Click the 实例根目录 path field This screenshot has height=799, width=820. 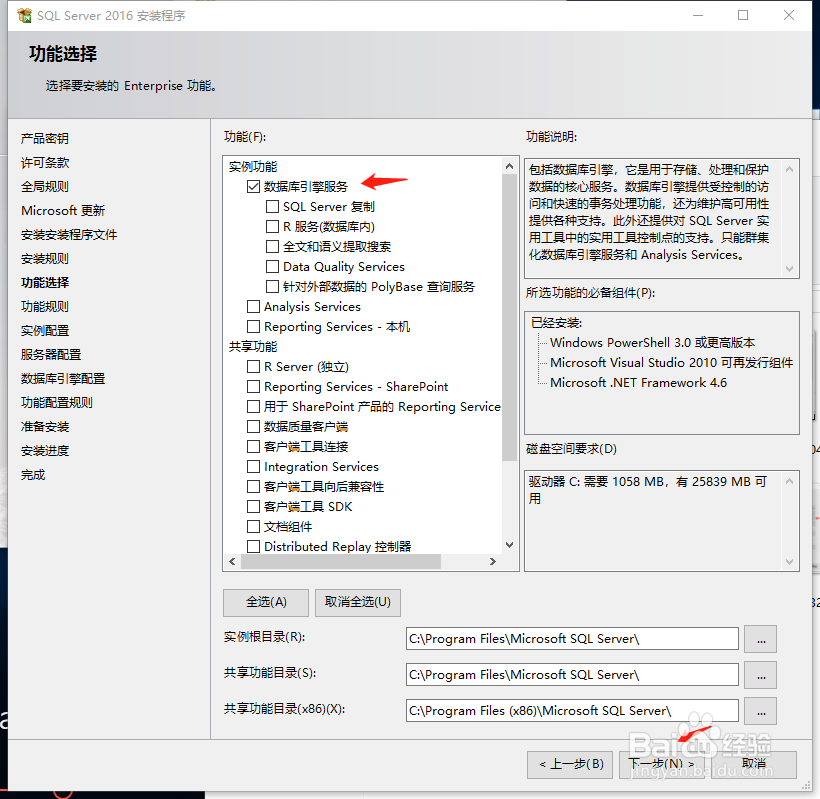572,638
